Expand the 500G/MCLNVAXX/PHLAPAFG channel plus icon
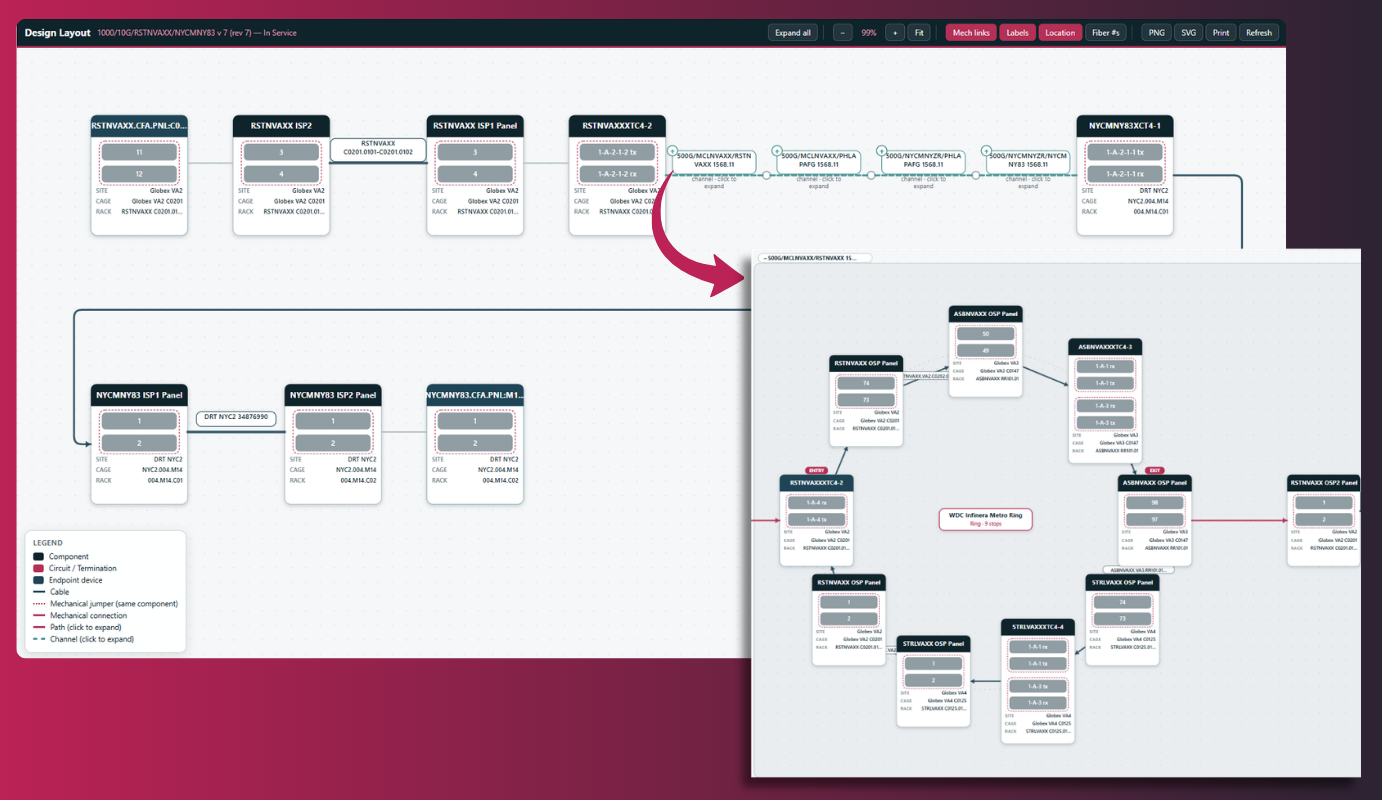 (x=778, y=151)
